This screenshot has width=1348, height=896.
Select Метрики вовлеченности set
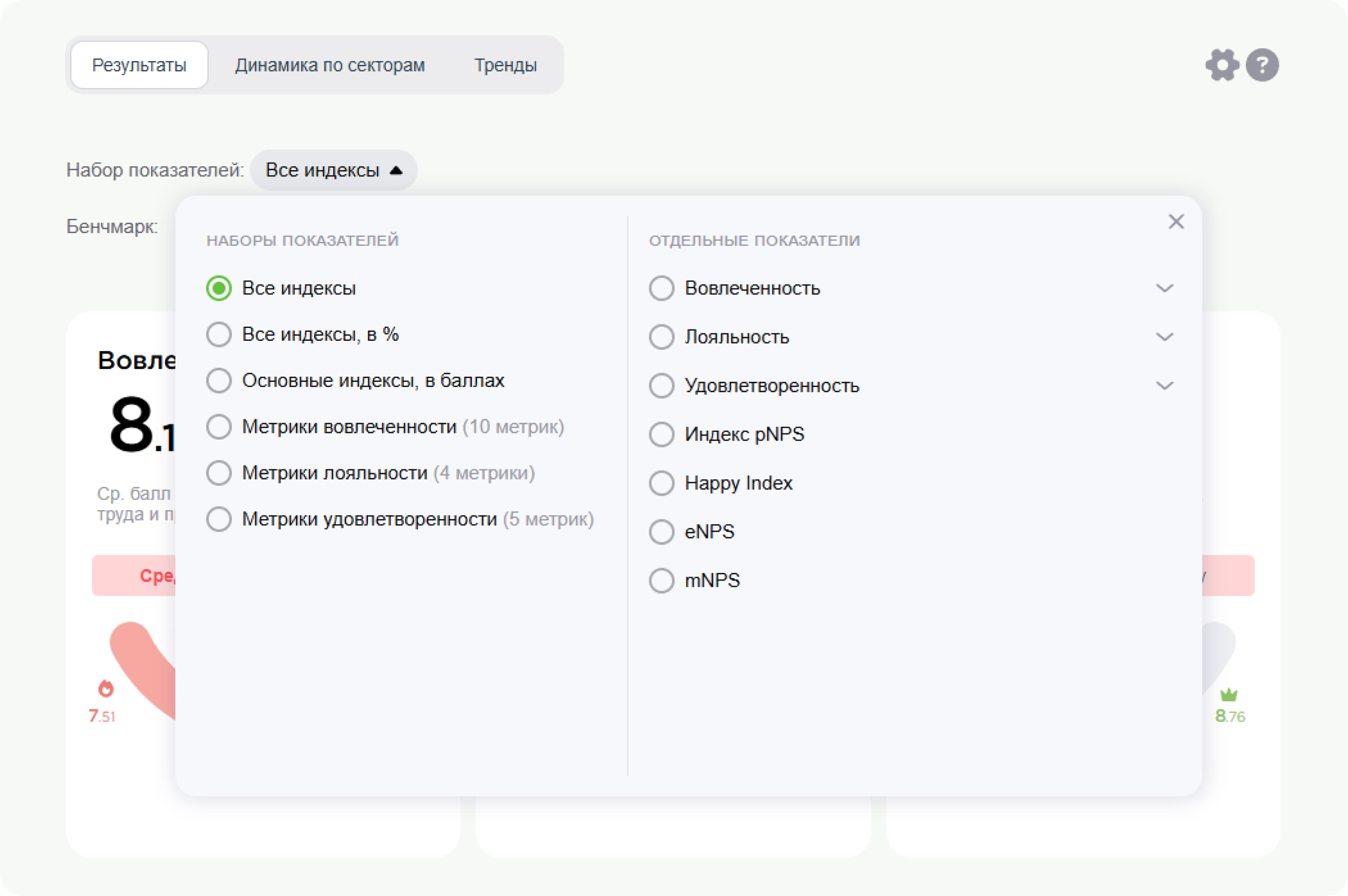tap(219, 427)
